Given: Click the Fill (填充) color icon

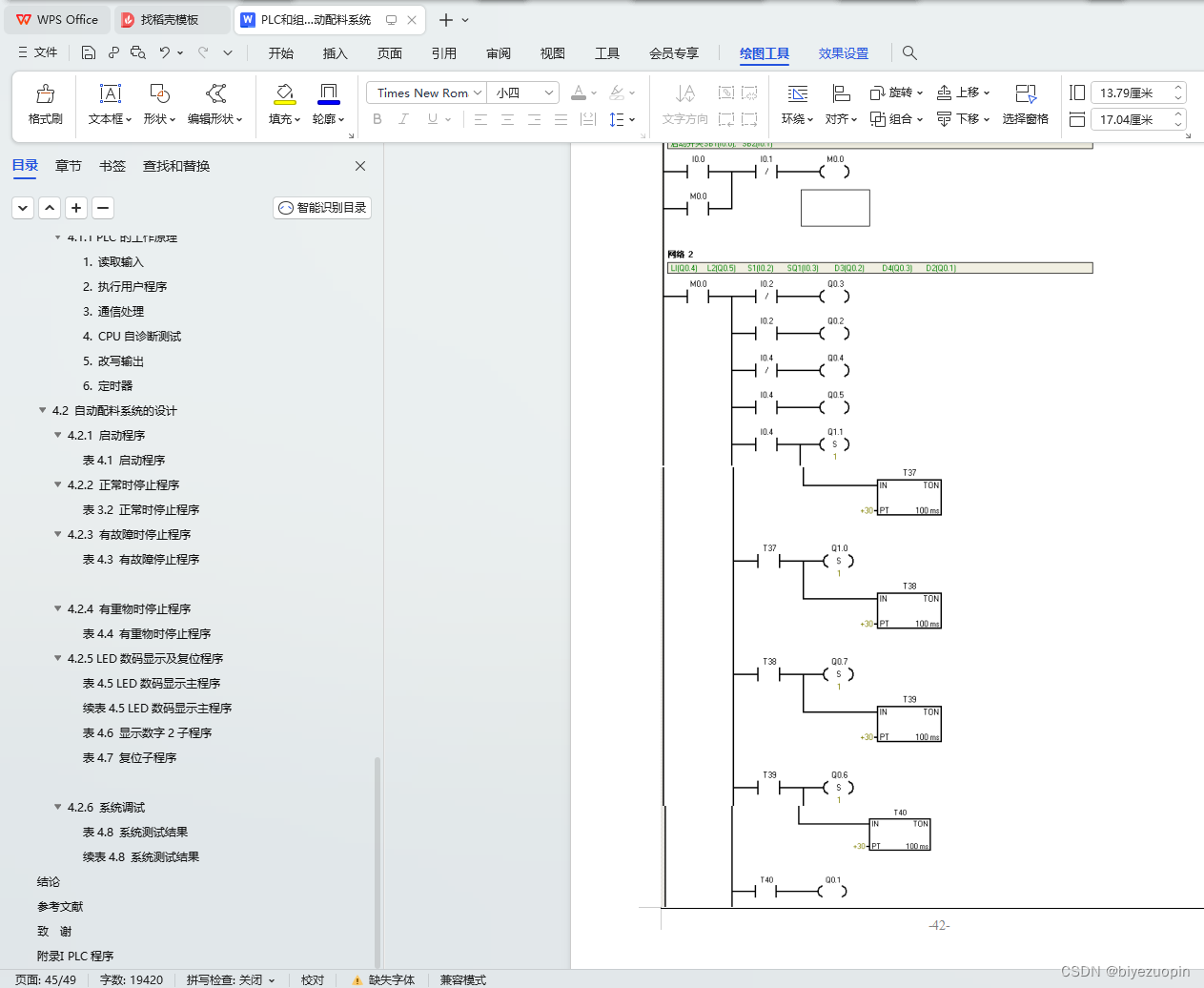Looking at the screenshot, I should point(284,93).
